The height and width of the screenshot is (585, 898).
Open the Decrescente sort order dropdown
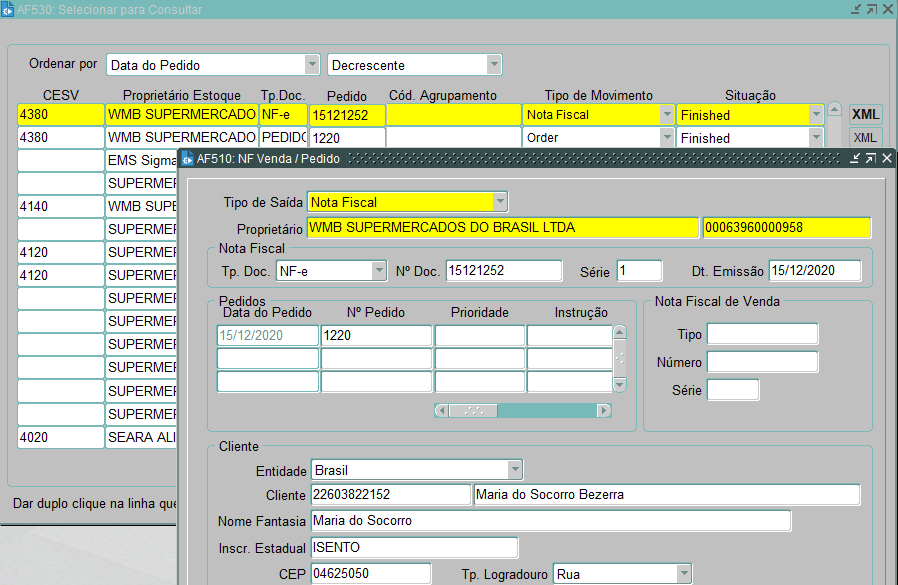pyautogui.click(x=493, y=65)
